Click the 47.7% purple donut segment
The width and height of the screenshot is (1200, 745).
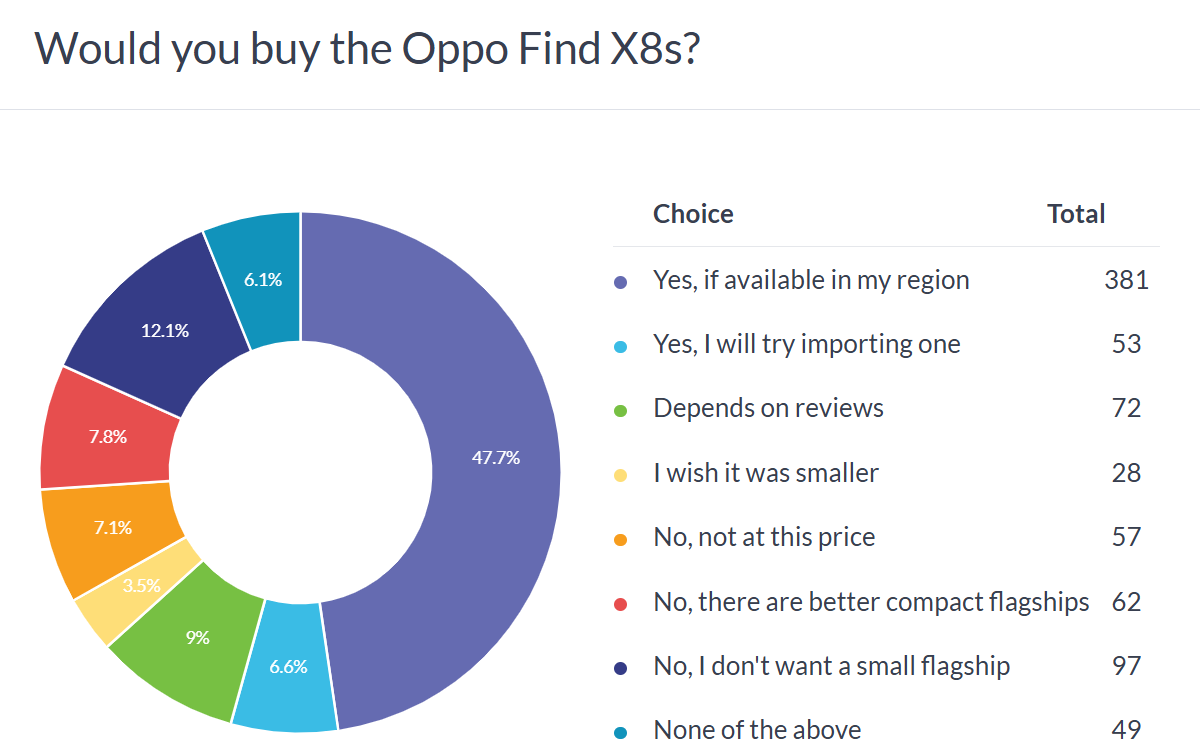(x=495, y=458)
